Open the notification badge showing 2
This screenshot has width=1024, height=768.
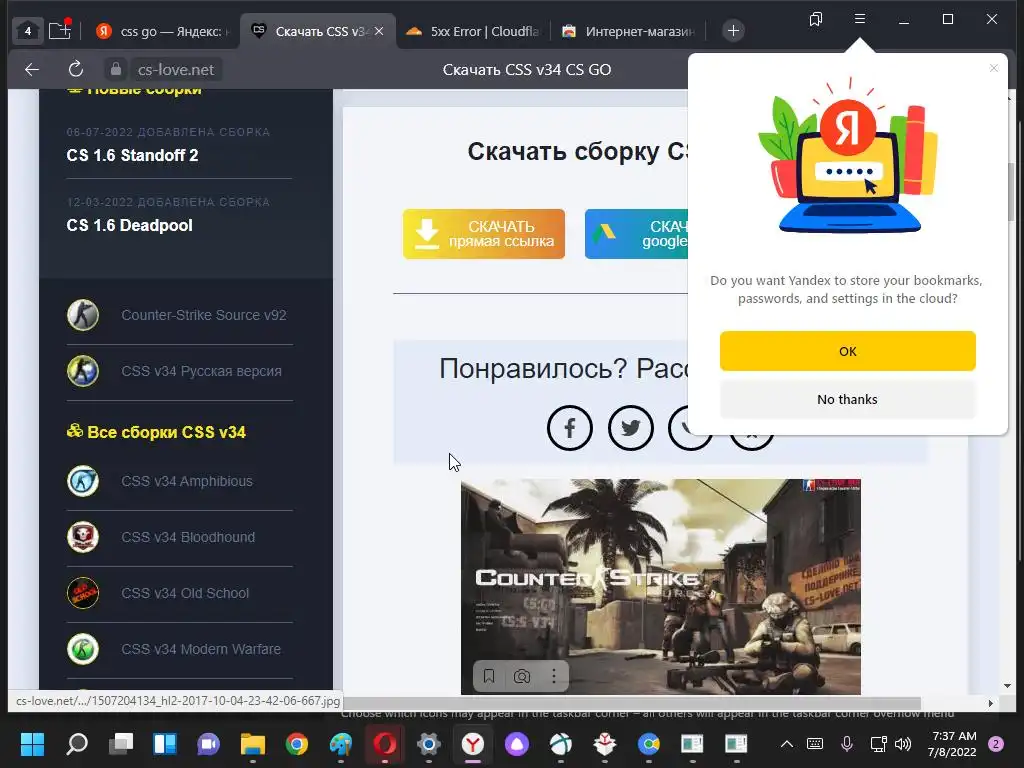(996, 743)
